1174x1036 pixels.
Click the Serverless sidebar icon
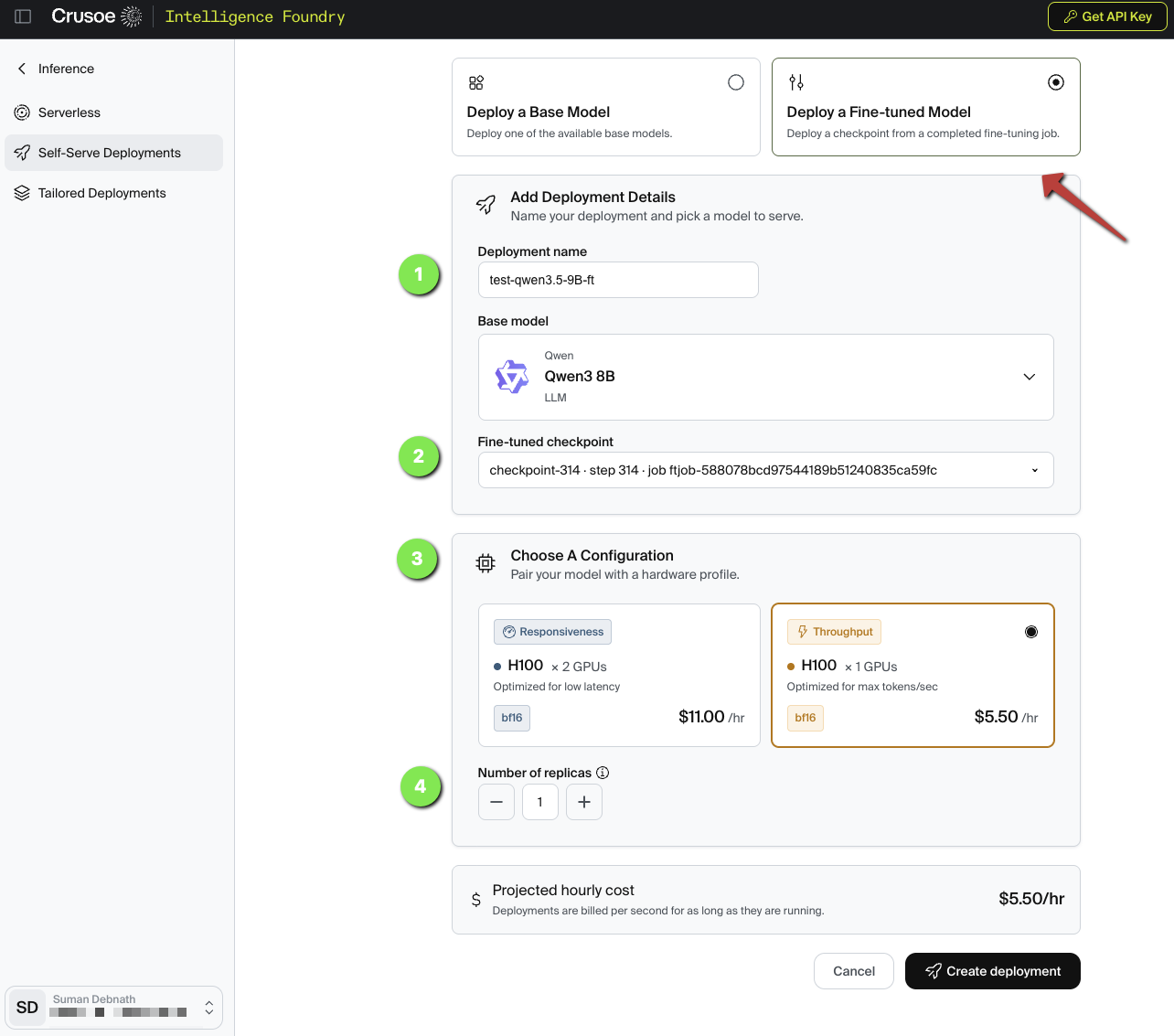[22, 112]
